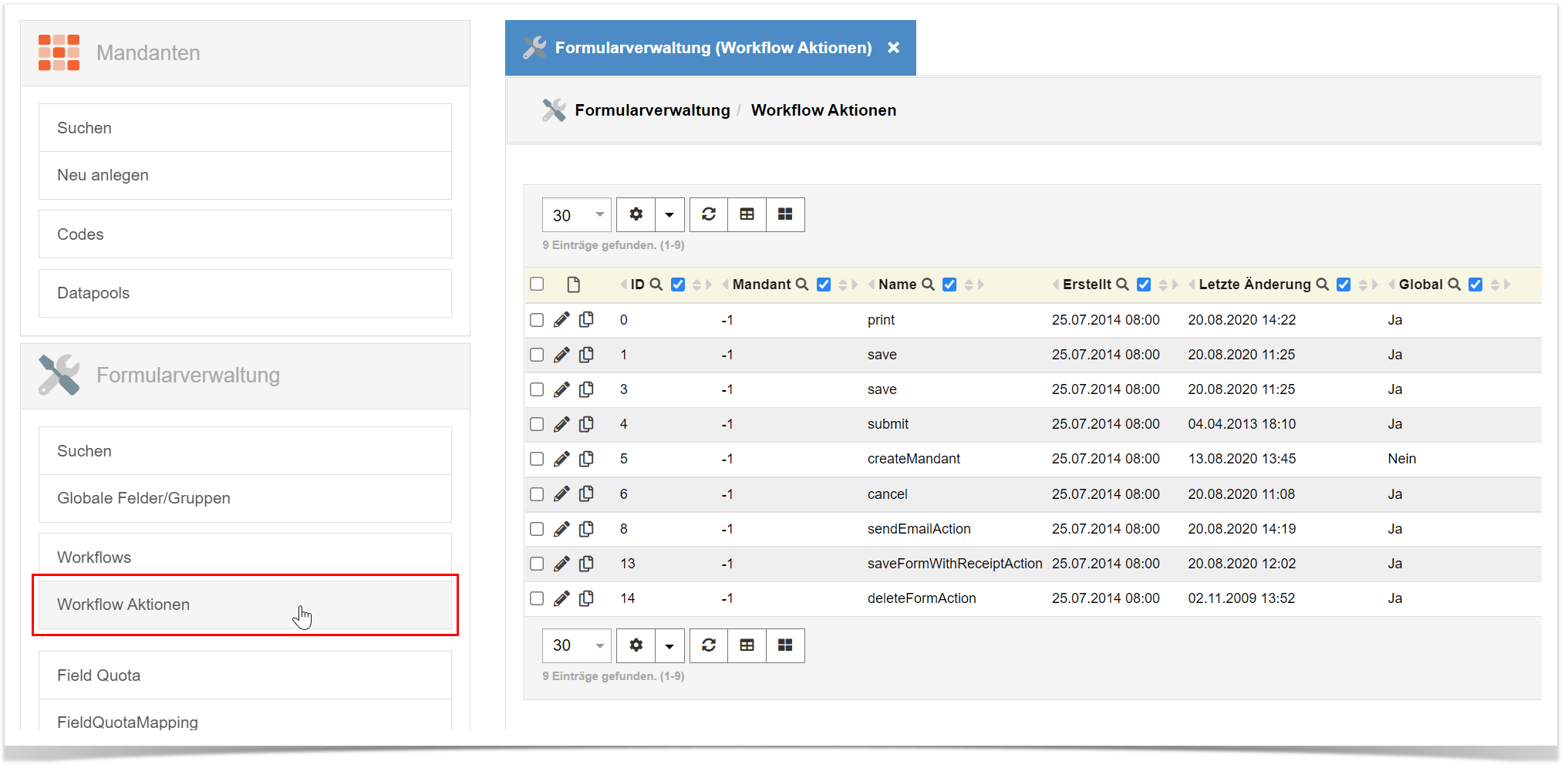Toggle the select-all checkbox in table header

[537, 284]
